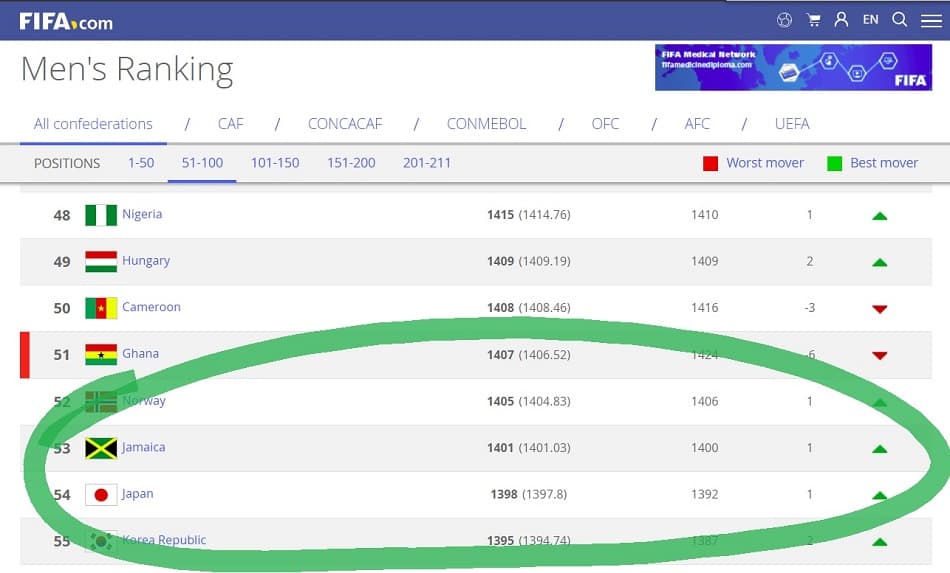950x573 pixels.
Task: Show positions 101-150
Action: coord(275,163)
